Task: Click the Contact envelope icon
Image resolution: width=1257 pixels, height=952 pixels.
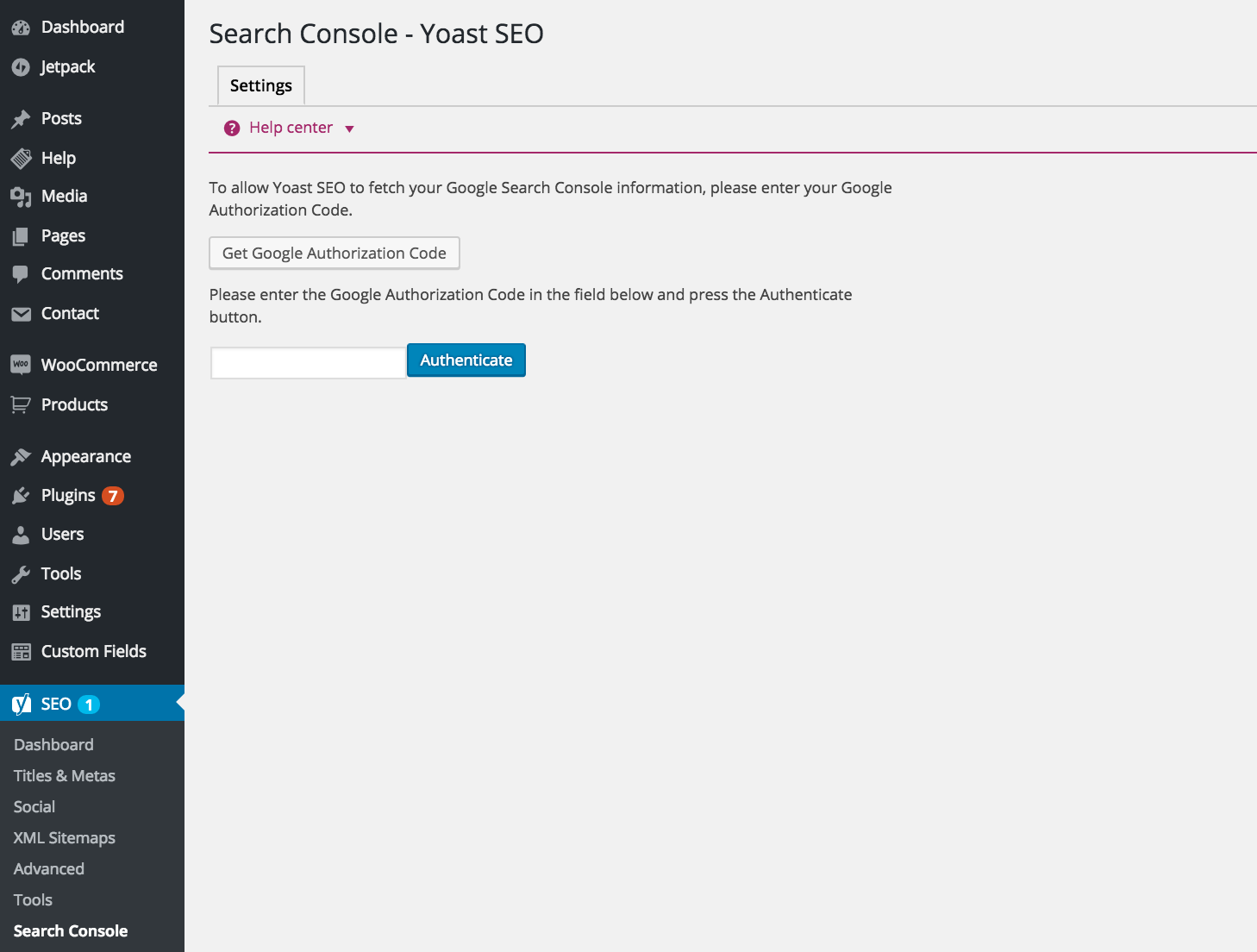Action: pos(21,314)
